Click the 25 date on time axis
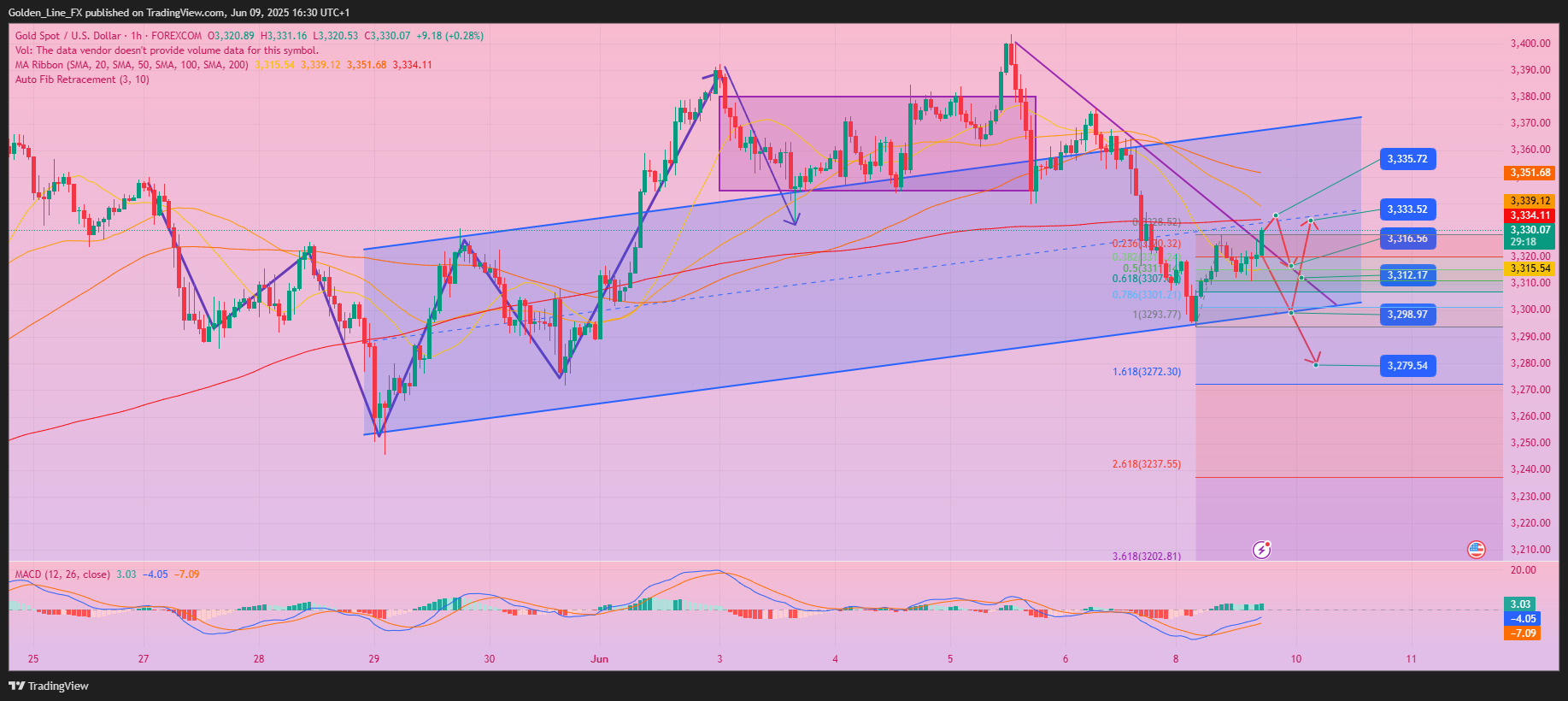The width and height of the screenshot is (1568, 701). click(x=33, y=659)
